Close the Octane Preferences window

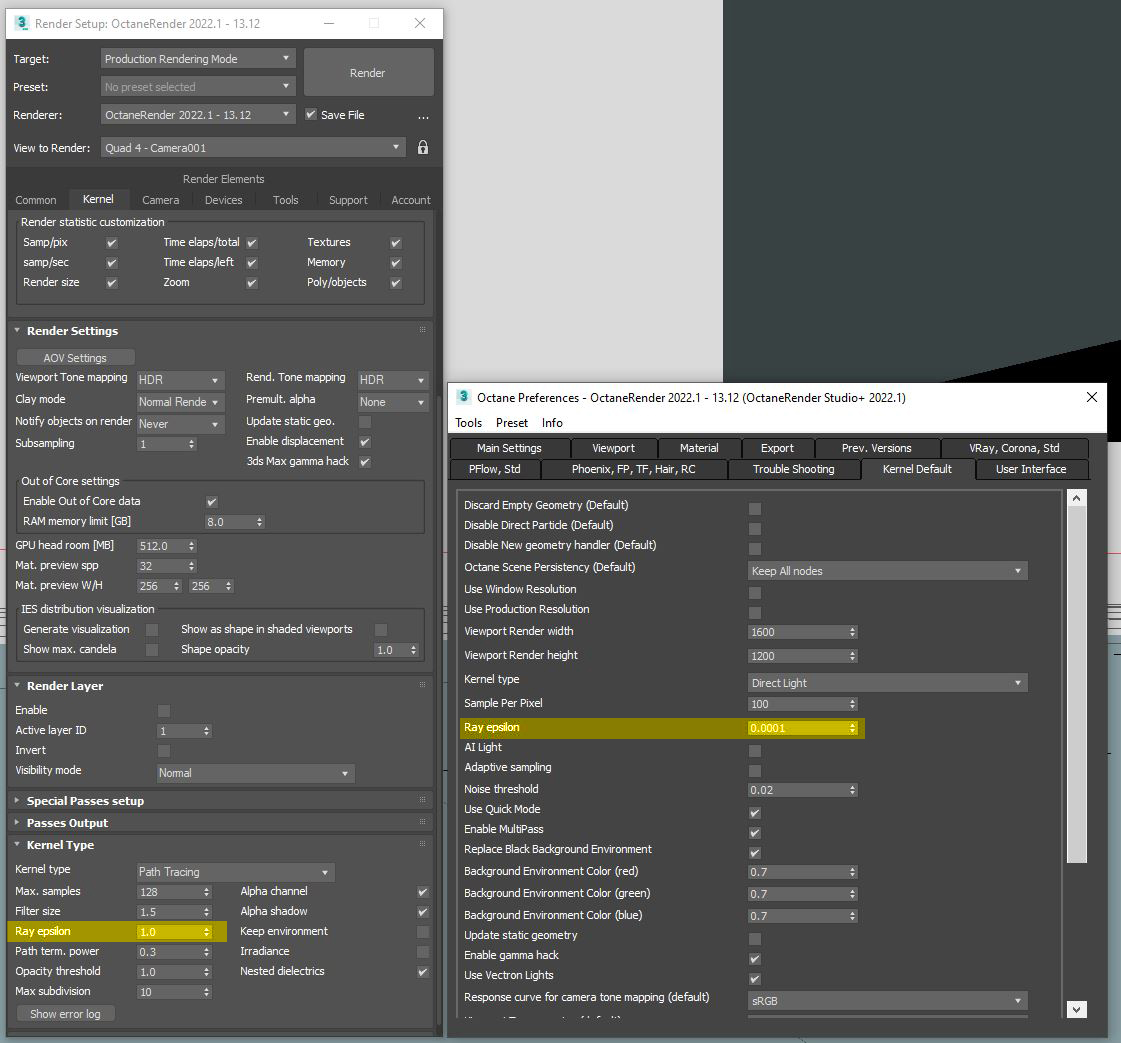1091,397
